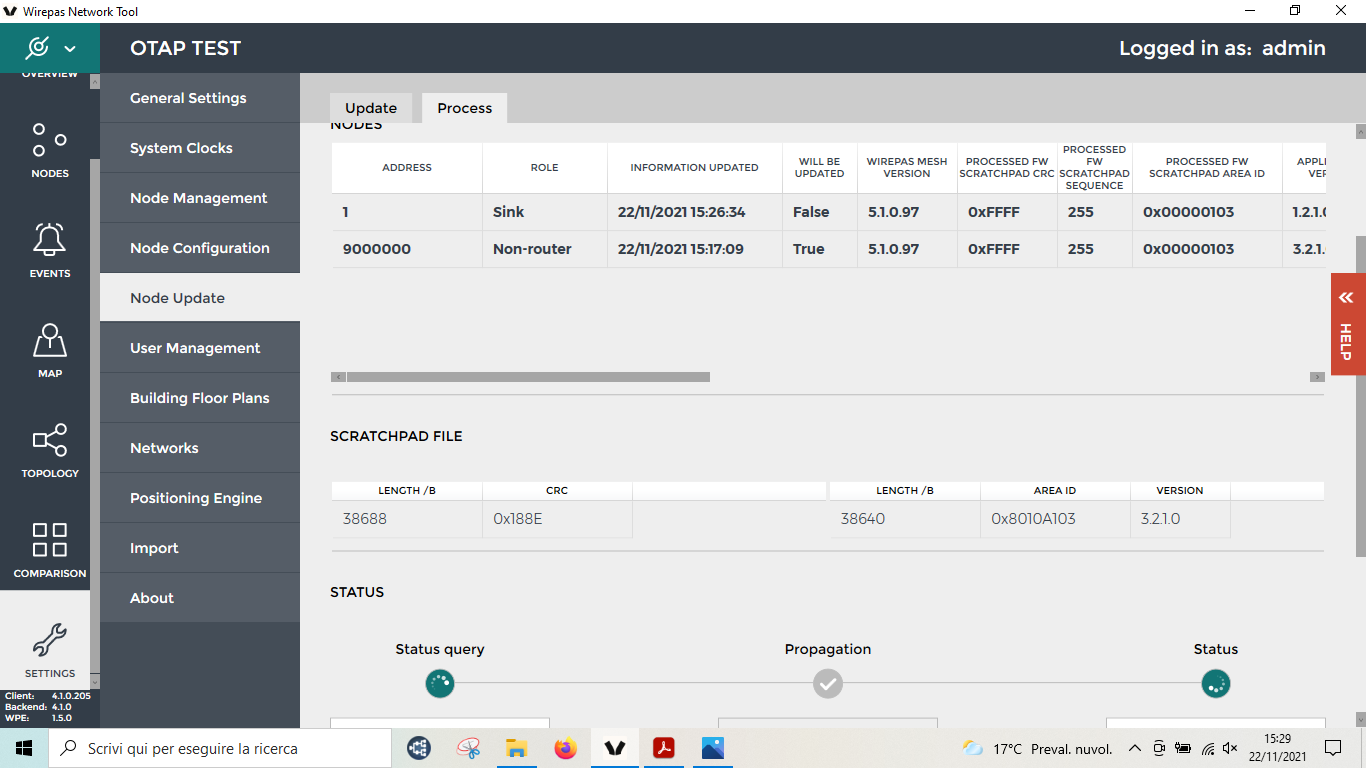The height and width of the screenshot is (768, 1366).
Task: Expand the Wirepas logo dropdown chevron
Action: click(70, 48)
